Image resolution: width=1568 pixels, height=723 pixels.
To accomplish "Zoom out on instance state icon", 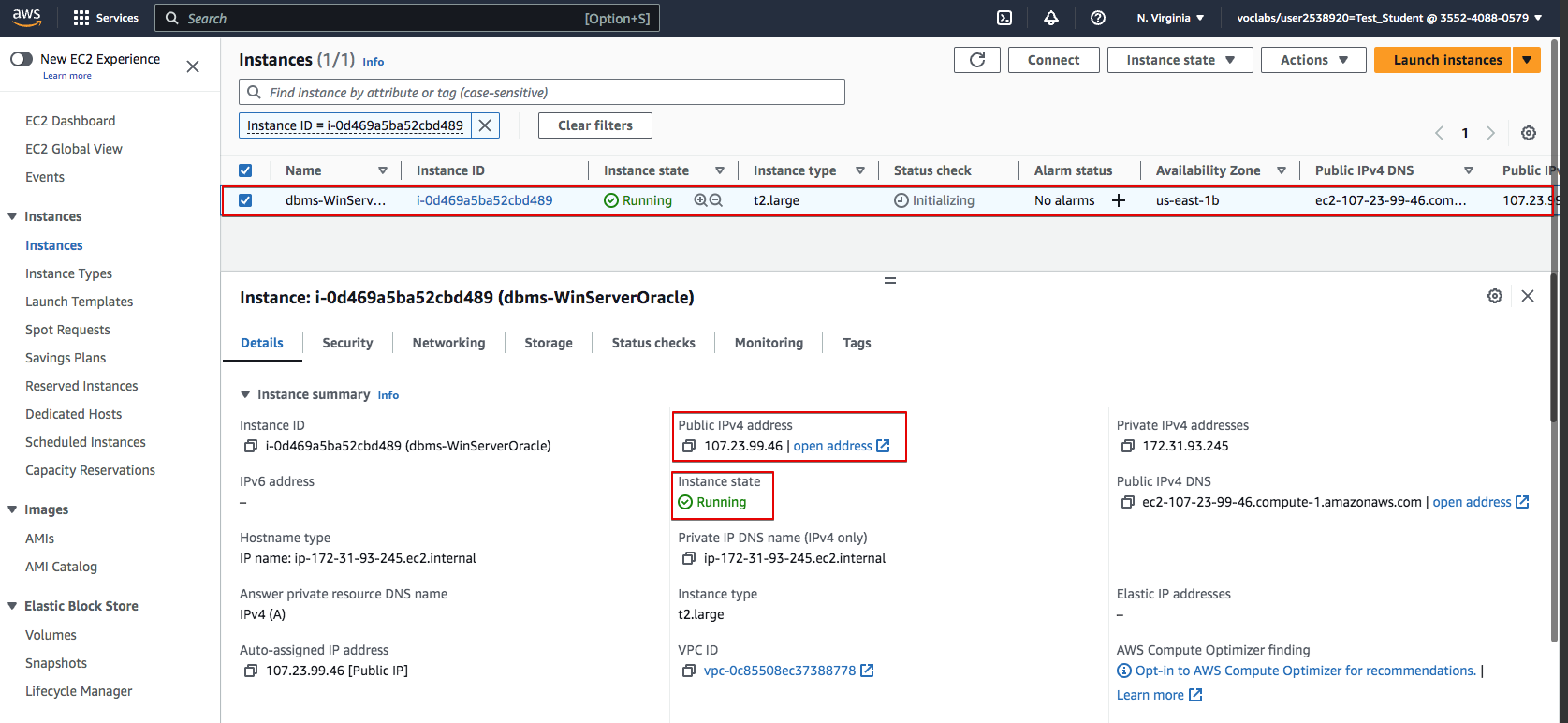I will [x=716, y=200].
